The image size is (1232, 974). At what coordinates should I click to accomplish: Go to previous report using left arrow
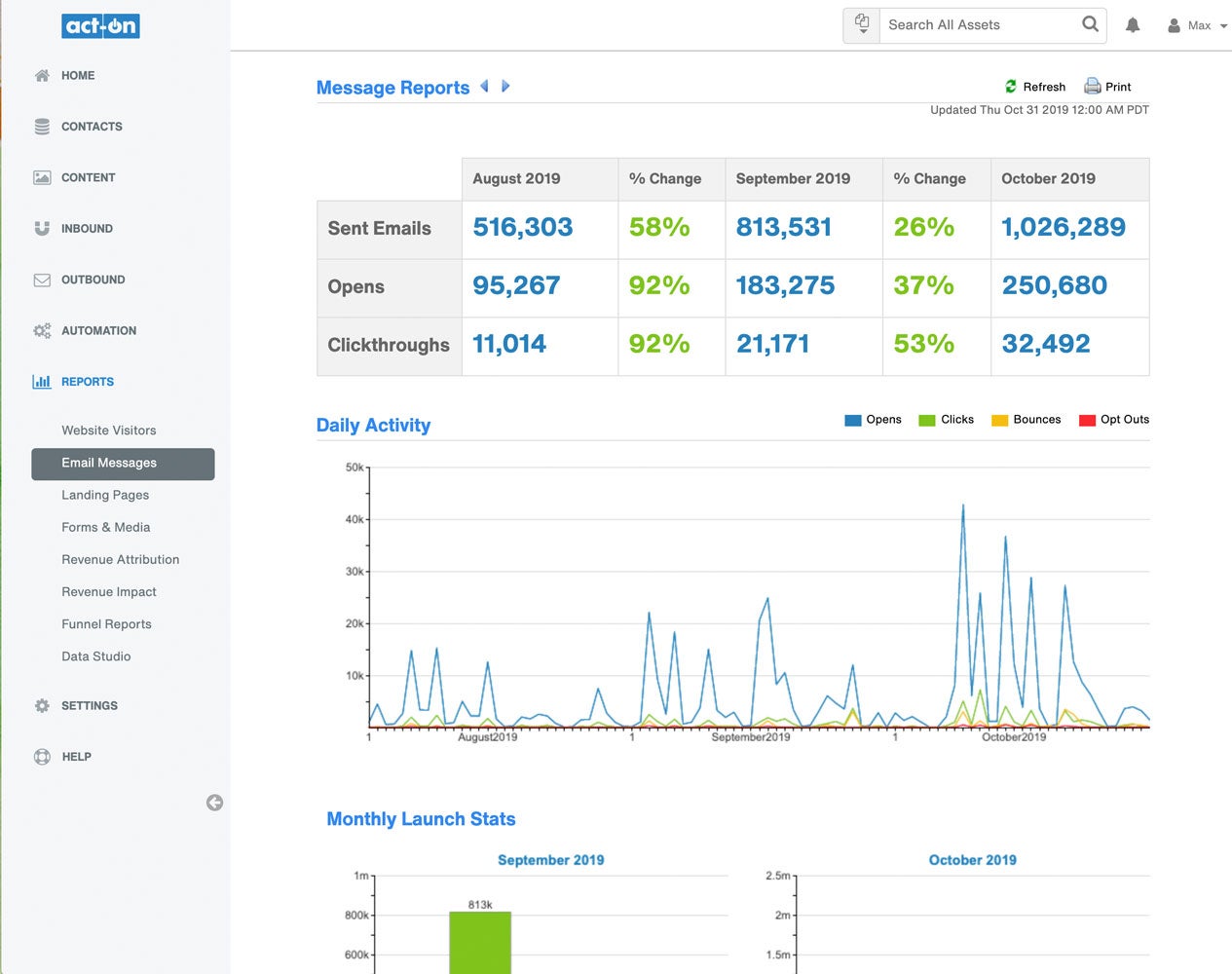484,87
